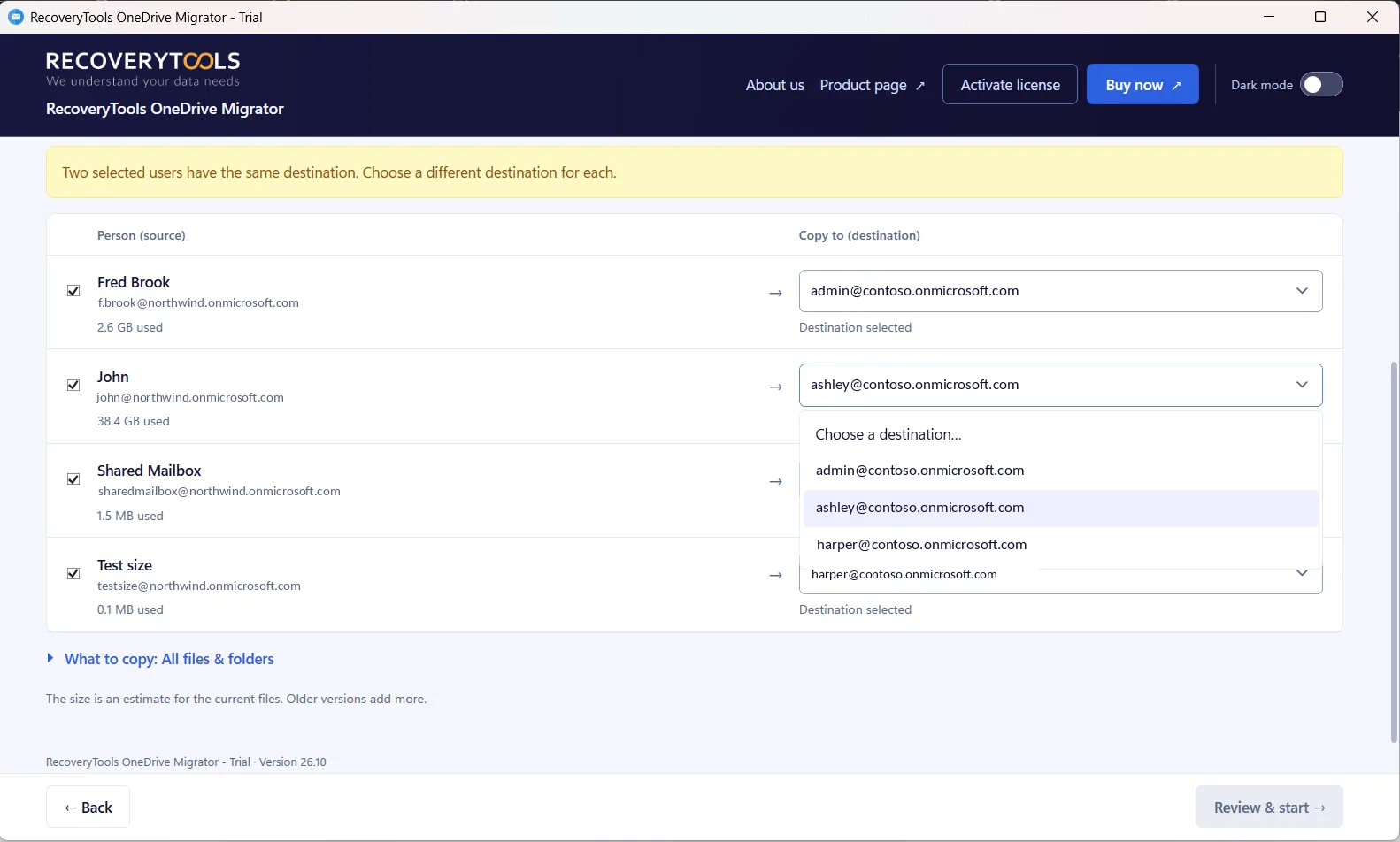Viewport: 1400px width, 842px height.
Task: Open Fred Brook's destination dropdown
Action: coord(1060,291)
